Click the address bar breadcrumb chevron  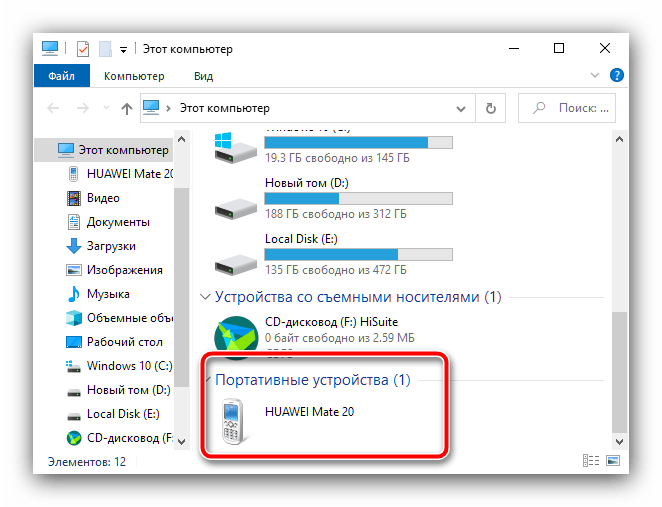click(x=168, y=108)
